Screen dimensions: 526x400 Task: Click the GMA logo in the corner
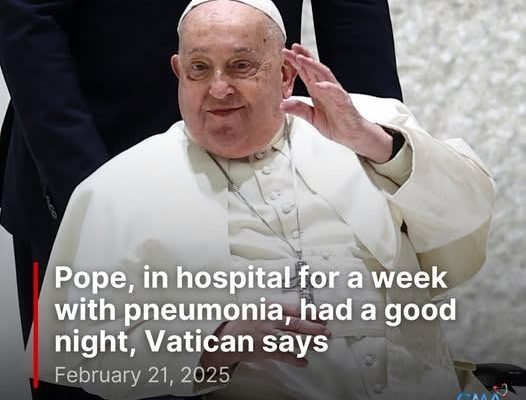[484, 393]
